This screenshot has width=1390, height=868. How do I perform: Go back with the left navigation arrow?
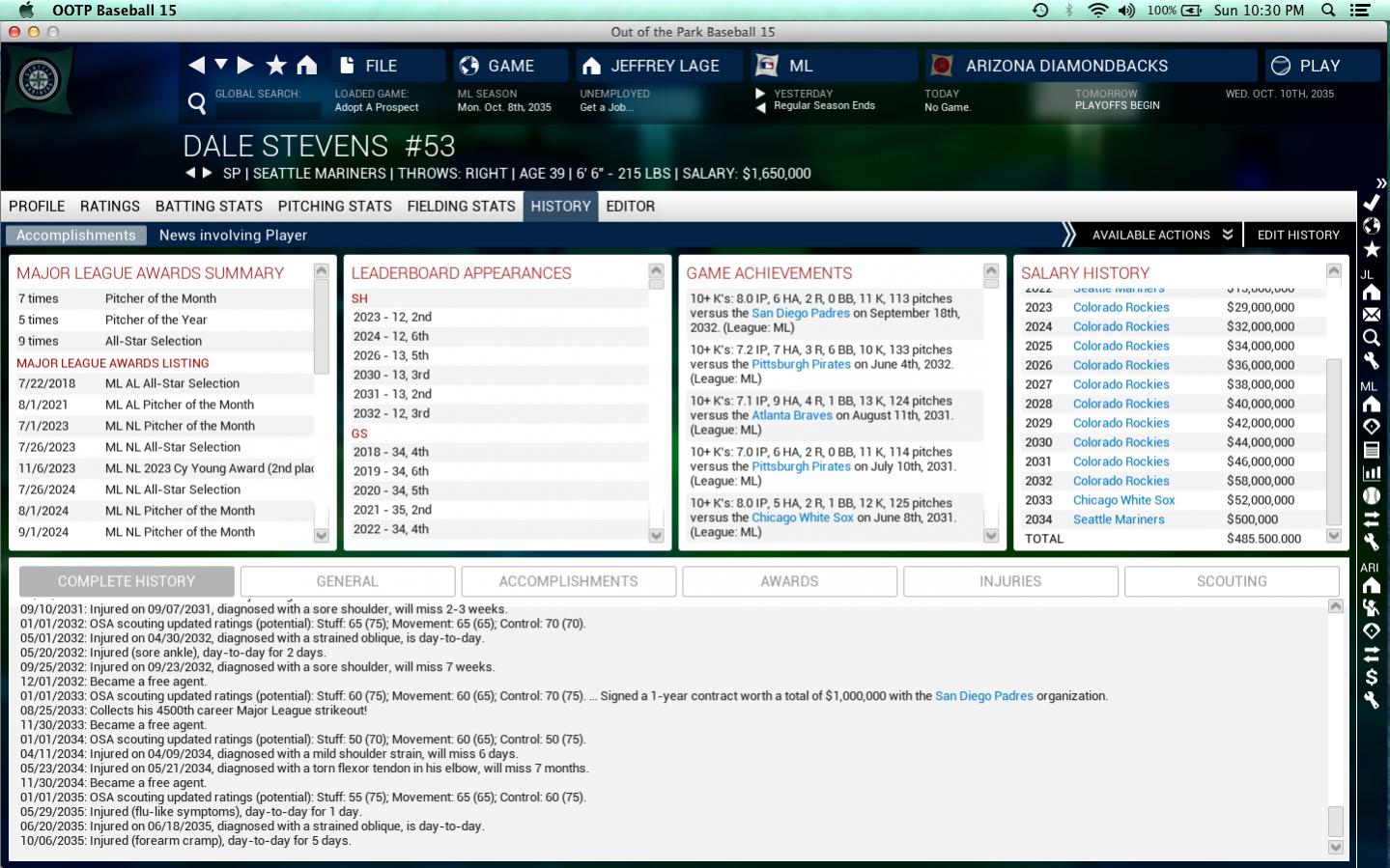coord(196,65)
